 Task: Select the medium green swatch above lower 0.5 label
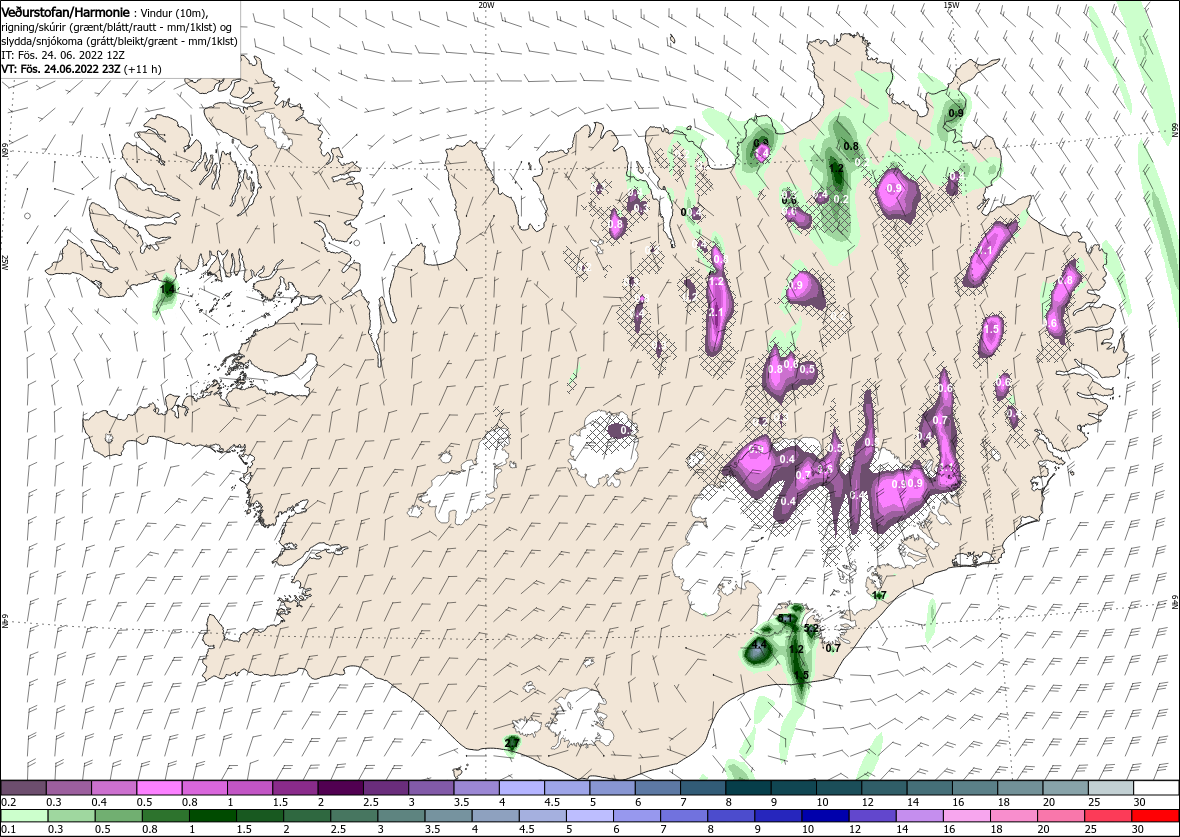click(x=119, y=817)
